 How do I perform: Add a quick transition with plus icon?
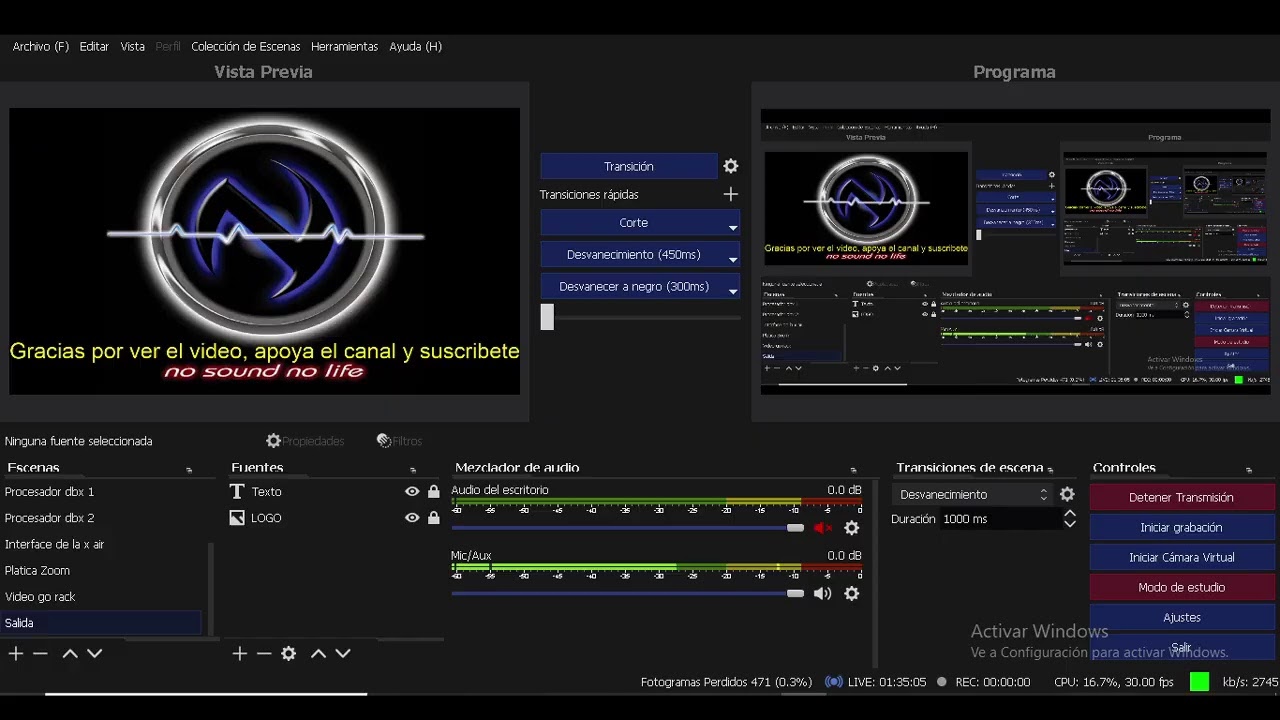click(731, 194)
